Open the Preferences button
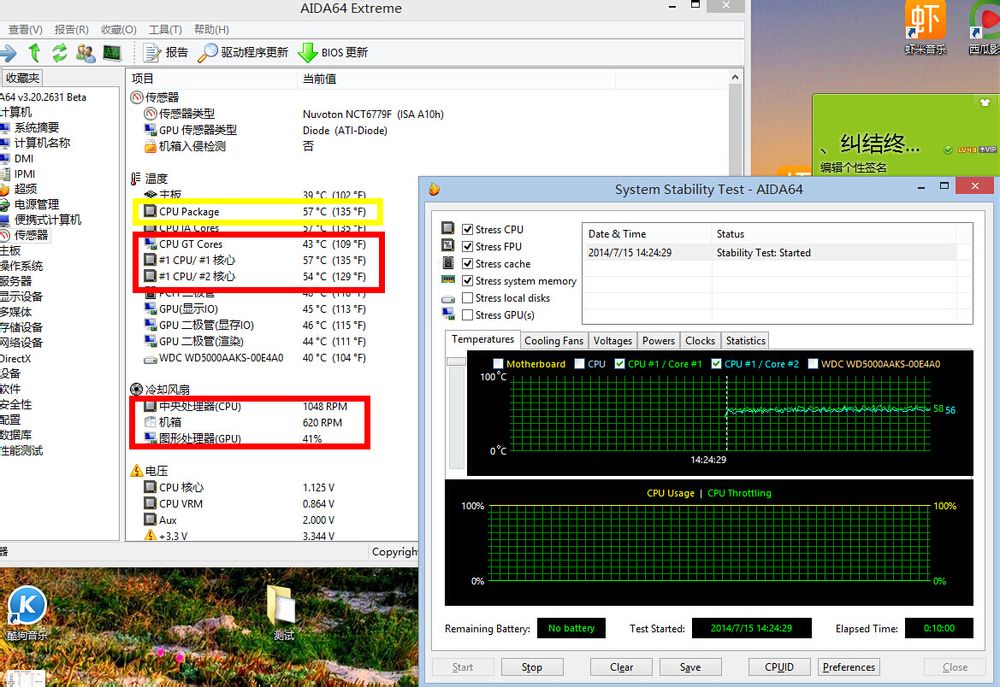This screenshot has width=1000, height=687. pyautogui.click(x=849, y=667)
